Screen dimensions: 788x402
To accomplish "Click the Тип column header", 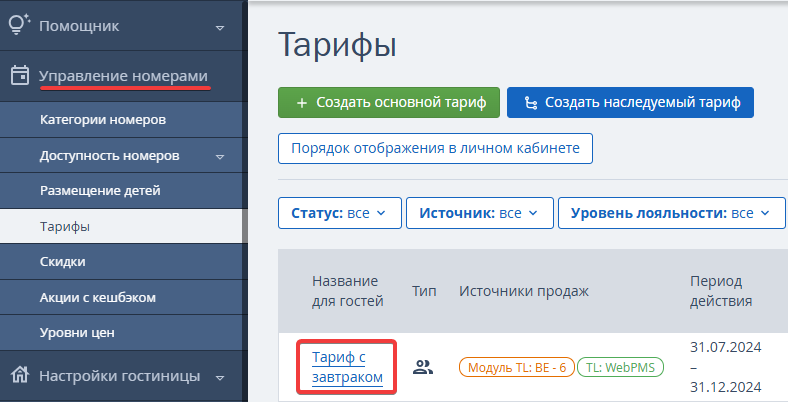I will [x=424, y=291].
